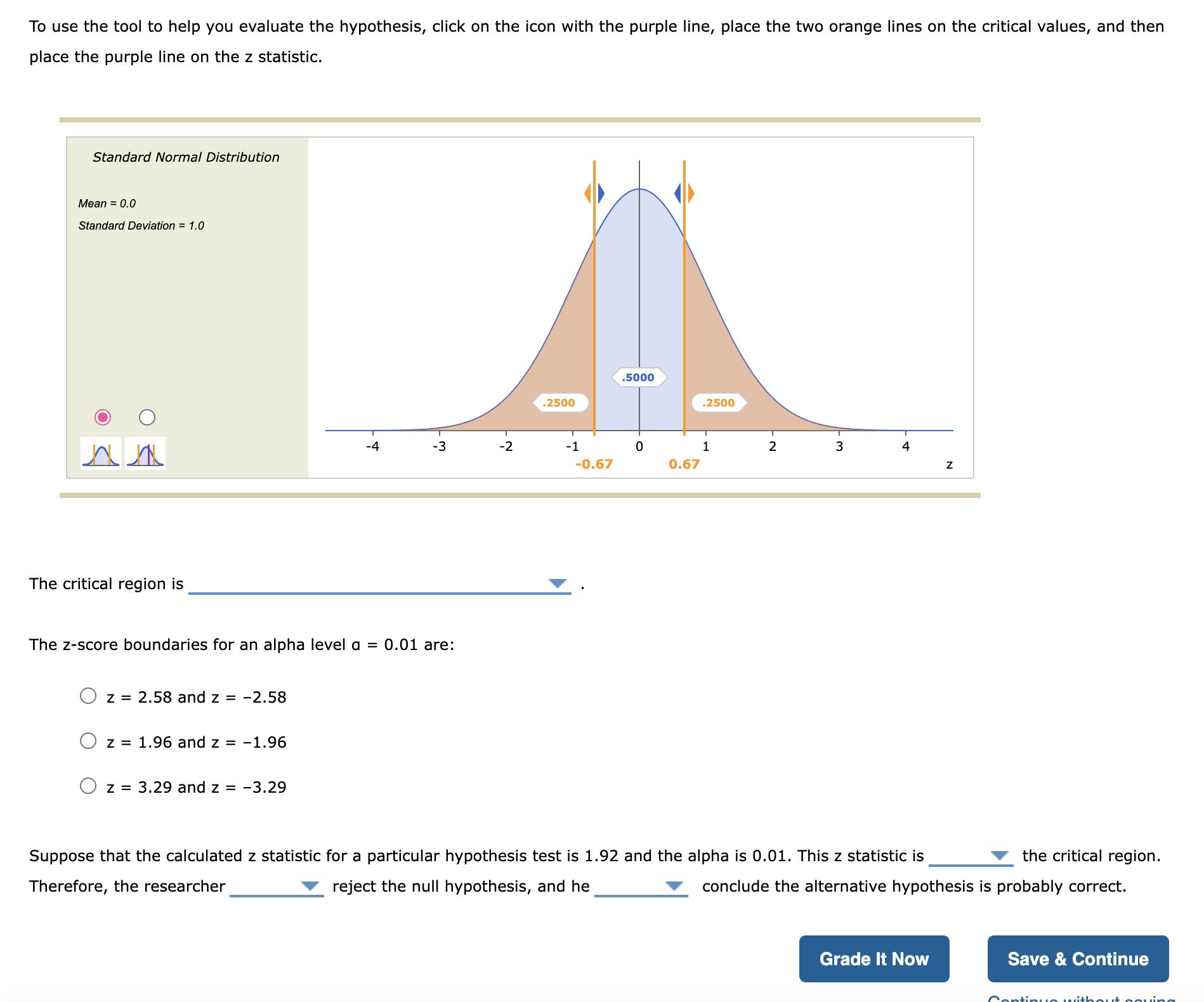1204x1002 pixels.
Task: Click right orange arrow on 0.67 line
Action: coord(691,193)
